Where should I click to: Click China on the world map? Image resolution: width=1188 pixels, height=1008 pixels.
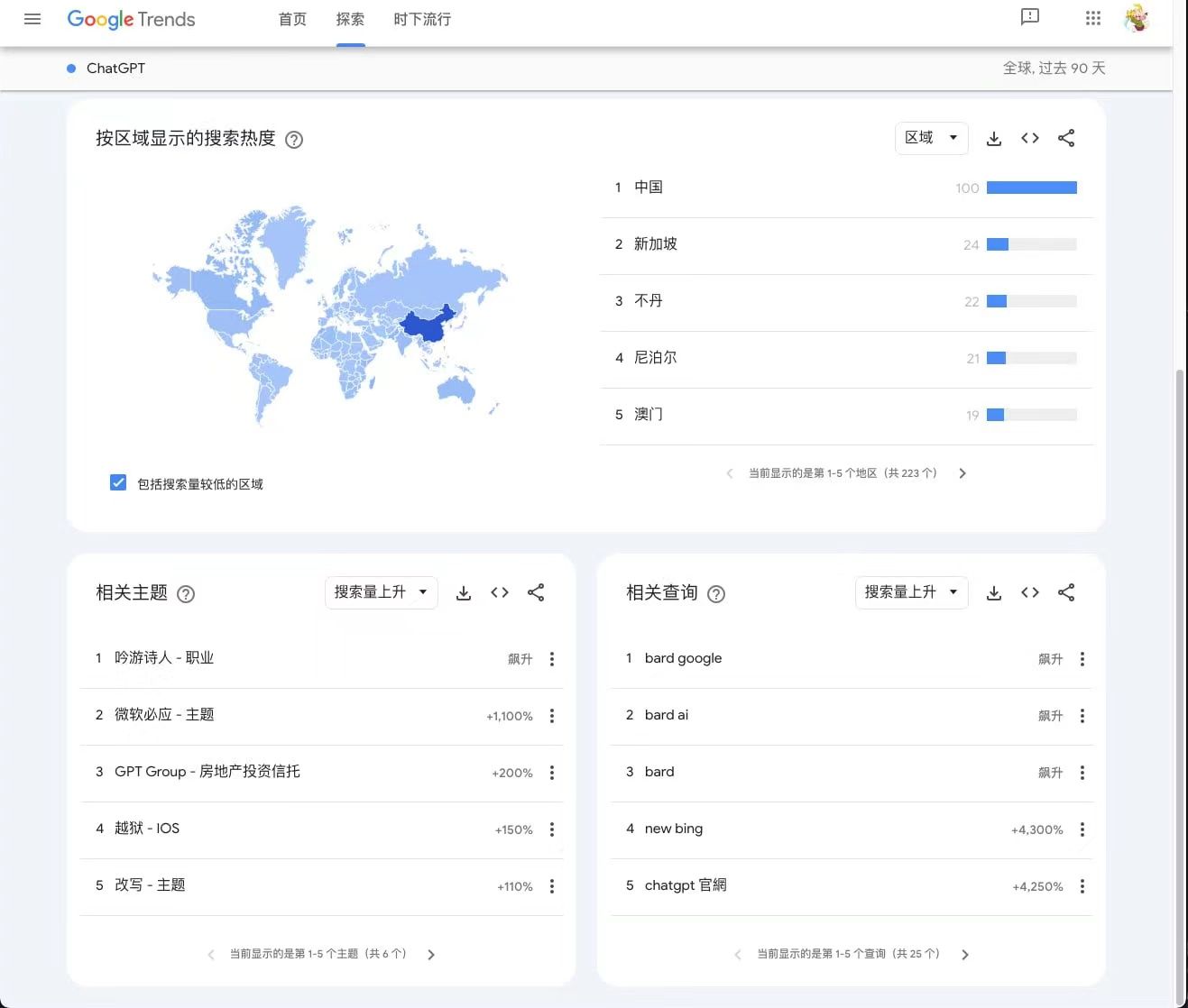[424, 326]
